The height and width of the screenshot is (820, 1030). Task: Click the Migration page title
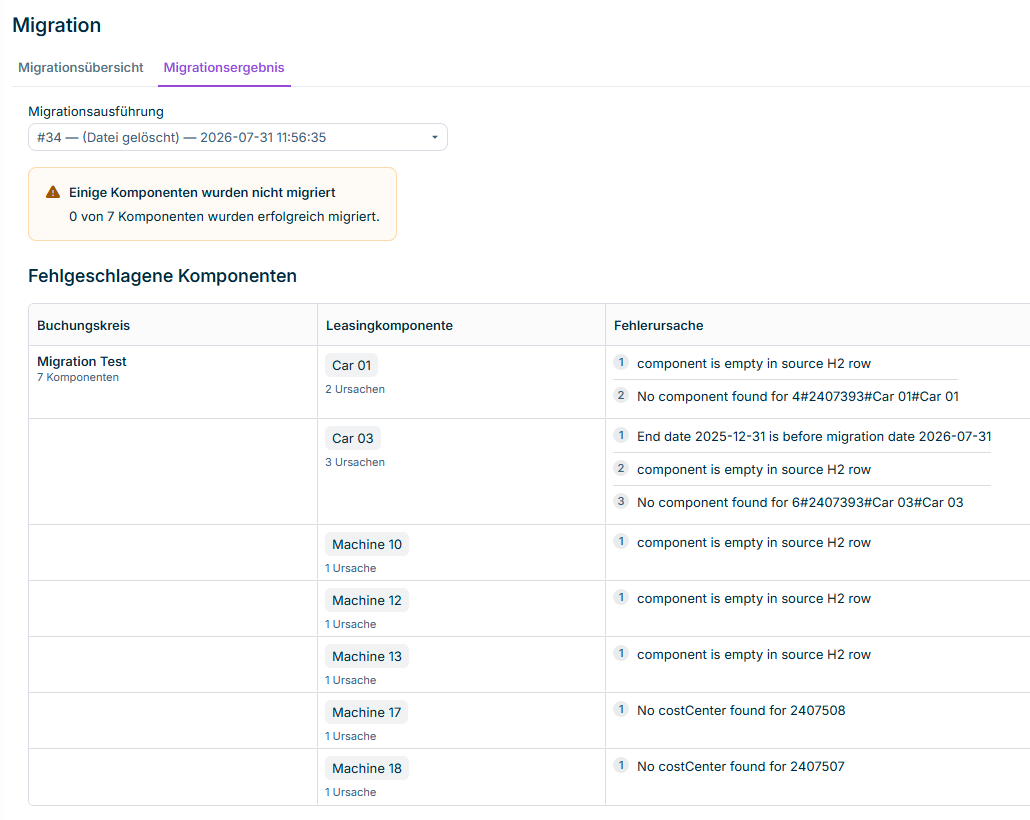pos(56,25)
